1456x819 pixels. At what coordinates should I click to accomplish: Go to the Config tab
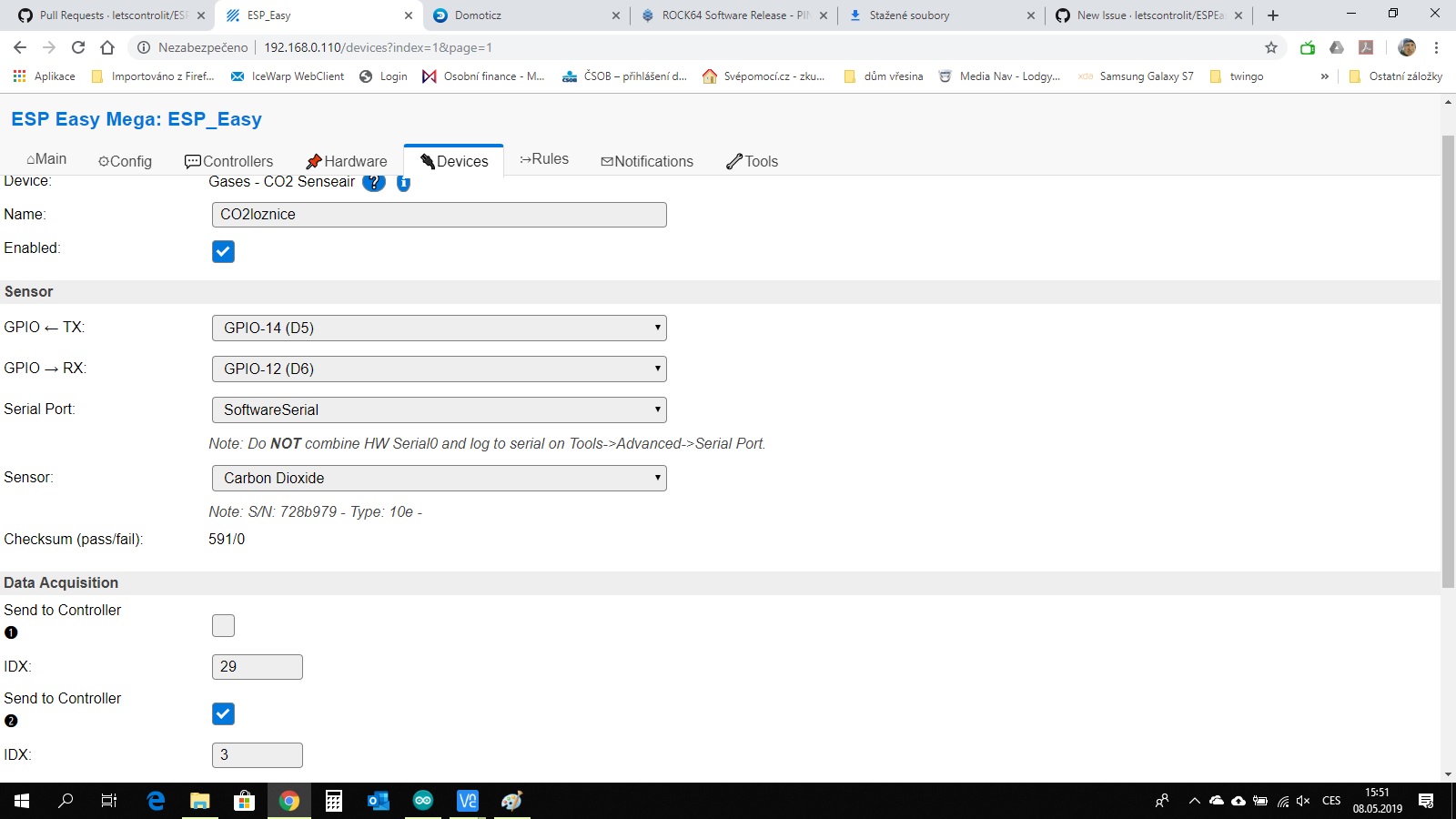[125, 161]
